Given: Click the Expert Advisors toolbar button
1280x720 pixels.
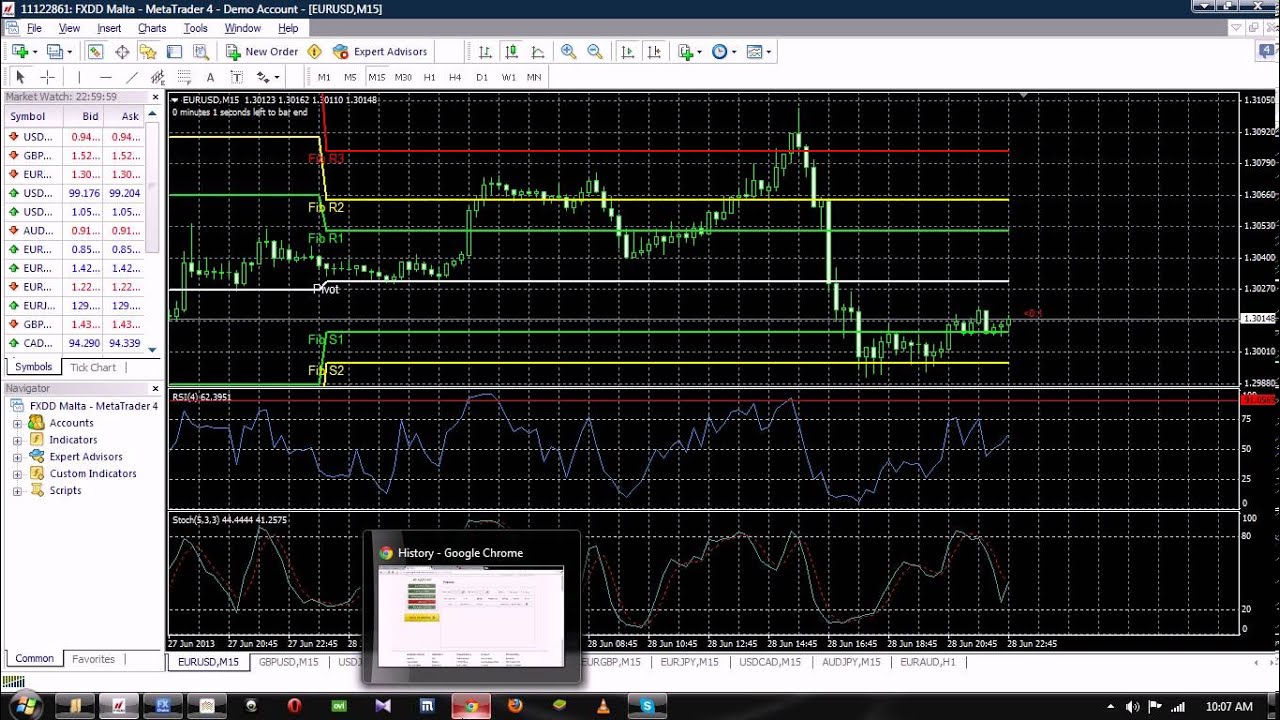Looking at the screenshot, I should 380,51.
